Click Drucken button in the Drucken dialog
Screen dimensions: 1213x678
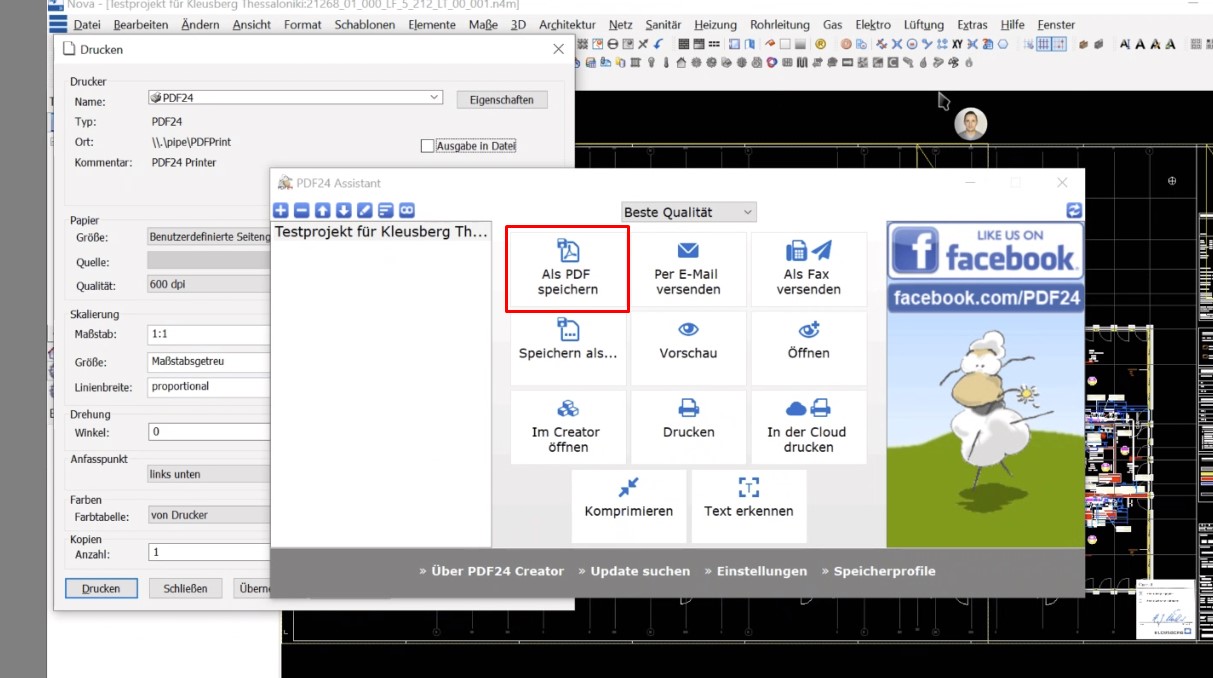point(101,588)
